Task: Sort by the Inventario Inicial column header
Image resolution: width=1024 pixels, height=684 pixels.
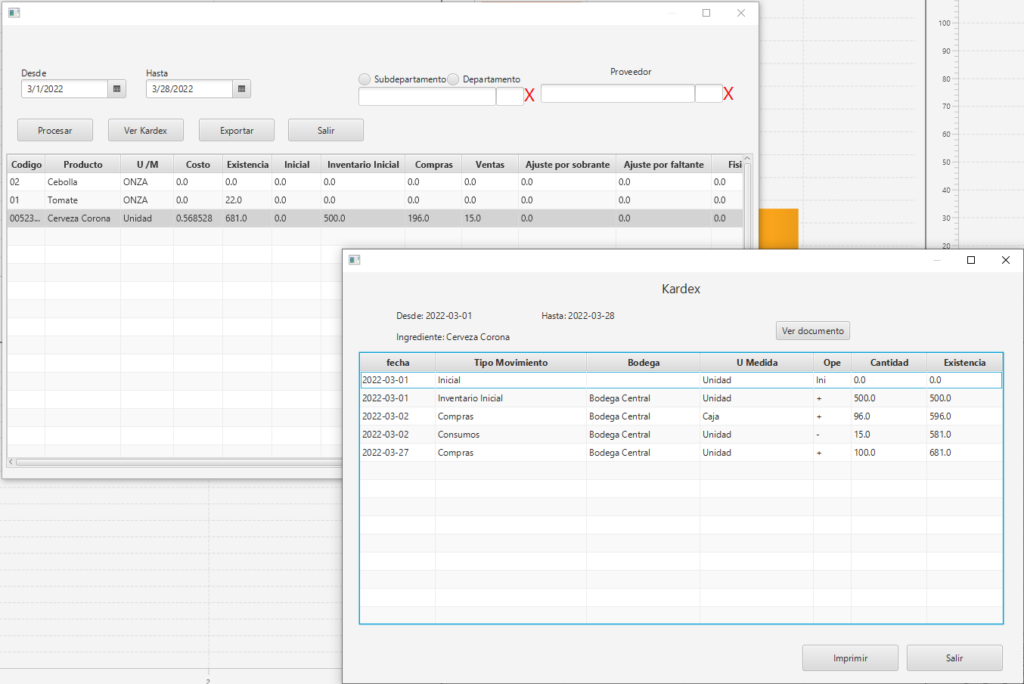Action: [x=363, y=165]
